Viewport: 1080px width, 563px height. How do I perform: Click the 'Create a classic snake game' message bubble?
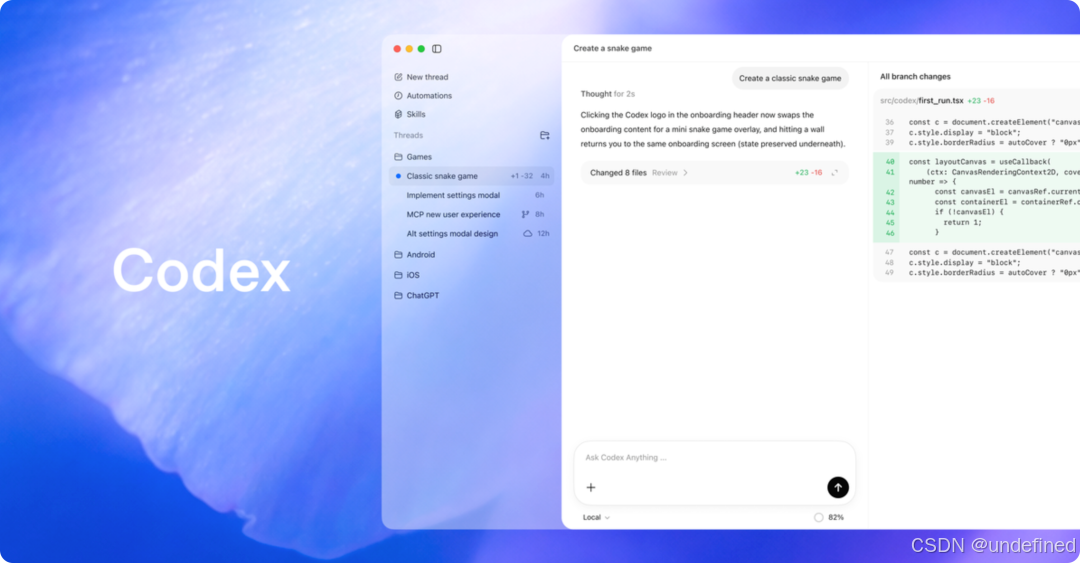[790, 79]
